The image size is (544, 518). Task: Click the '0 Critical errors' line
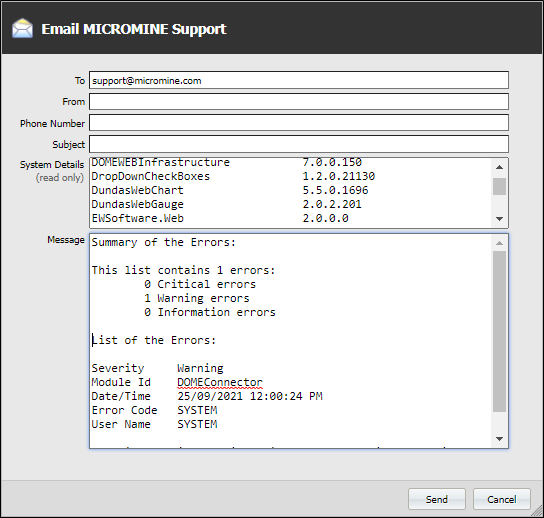point(200,284)
